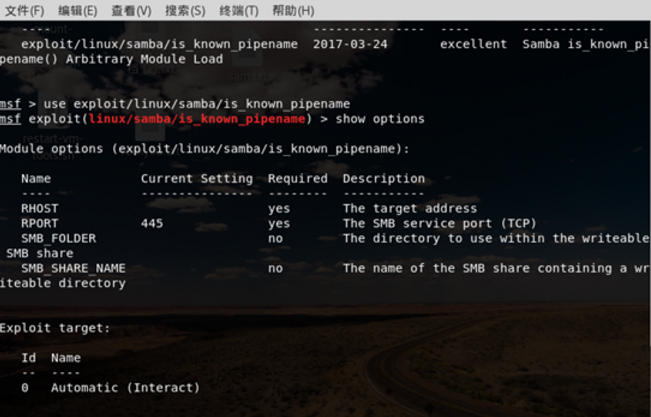Click the 'iteable directory' wrapped line
Image resolution: width=651 pixels, height=417 pixels.
pos(63,283)
